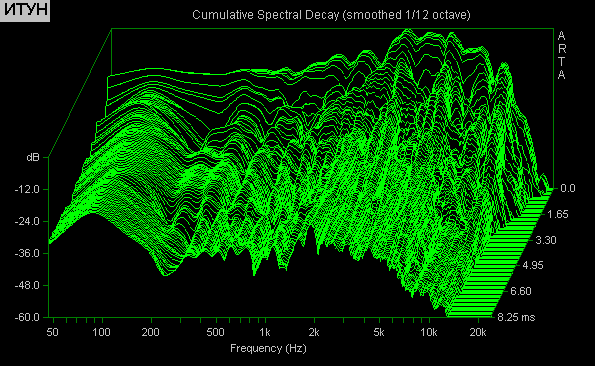Click the vertical ARTA watermark text
Image resolution: width=595 pixels, height=366 pixels.
[562, 55]
